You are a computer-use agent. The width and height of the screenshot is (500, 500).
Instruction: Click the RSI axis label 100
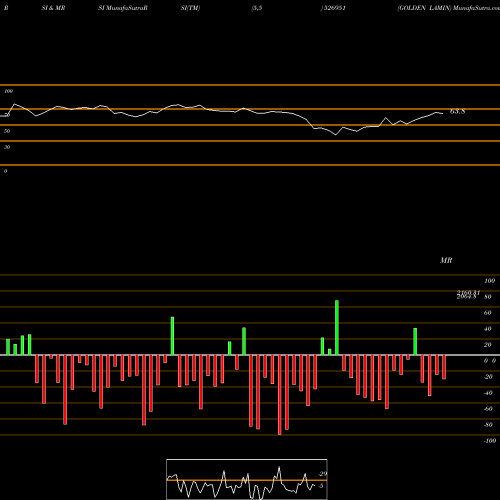coord(9,91)
